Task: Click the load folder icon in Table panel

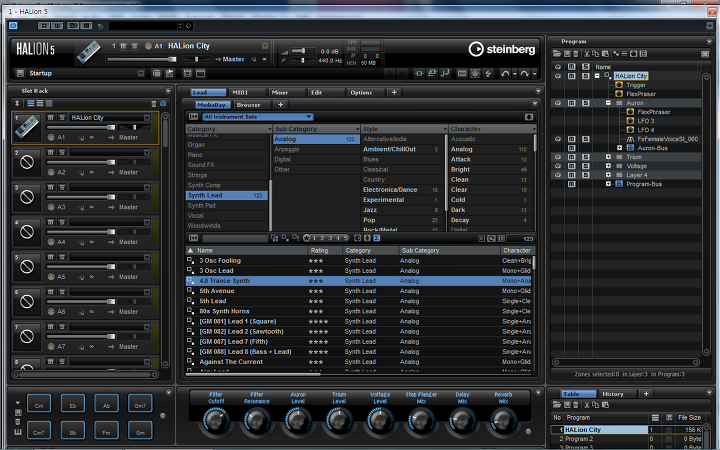Action: (557, 405)
